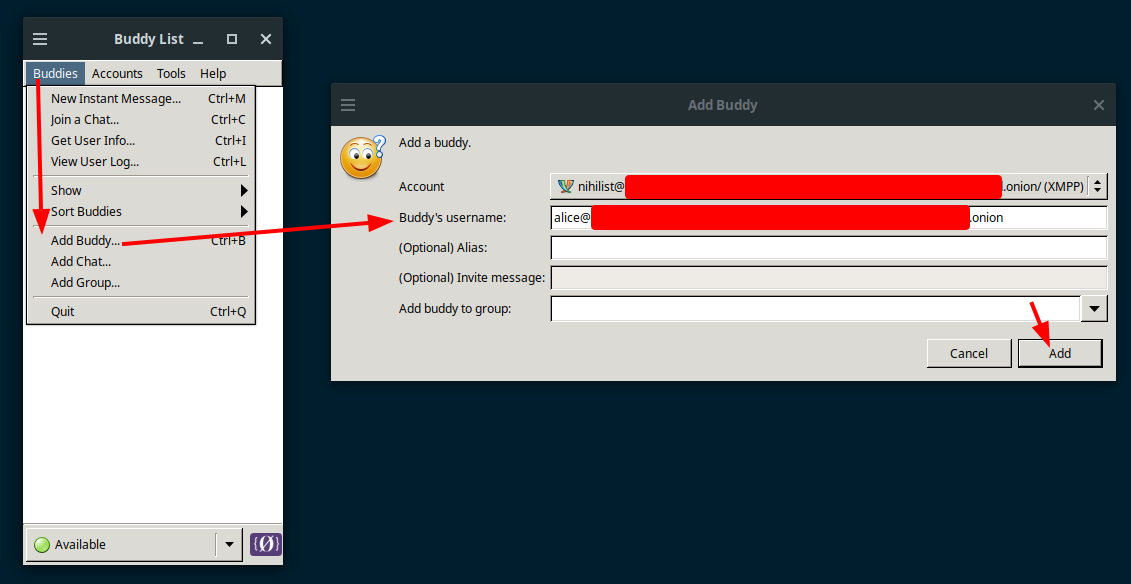This screenshot has height=584, width=1131.
Task: Click the Account dropdown stepper arrows
Action: coord(1097,186)
